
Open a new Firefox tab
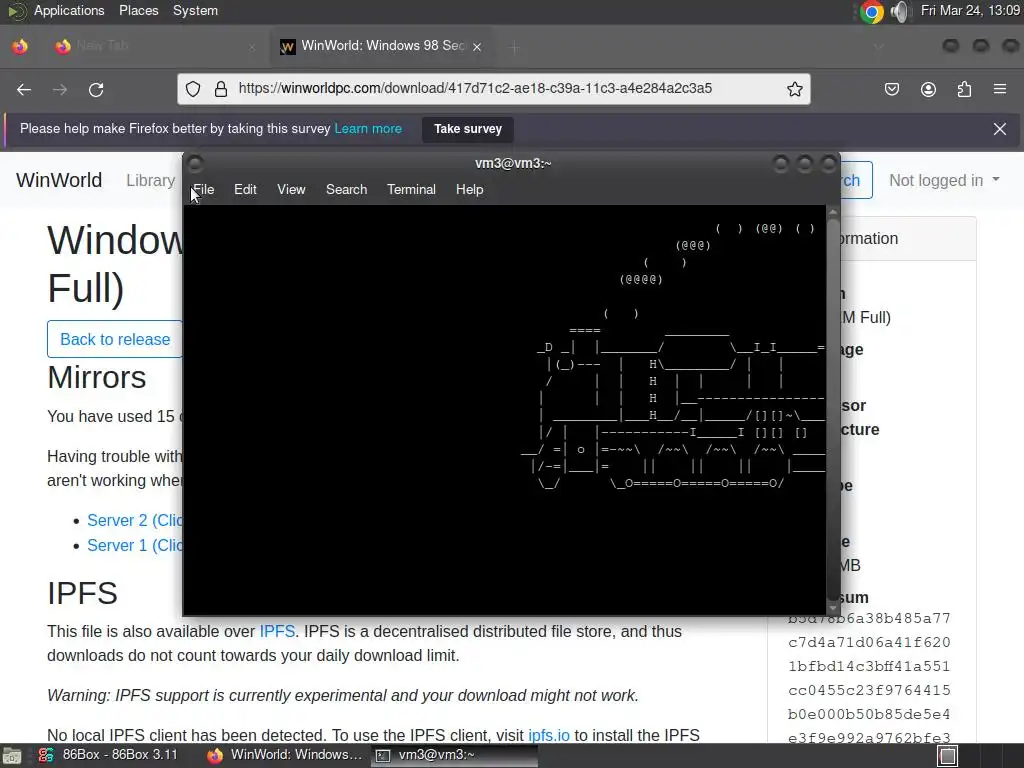(x=515, y=47)
